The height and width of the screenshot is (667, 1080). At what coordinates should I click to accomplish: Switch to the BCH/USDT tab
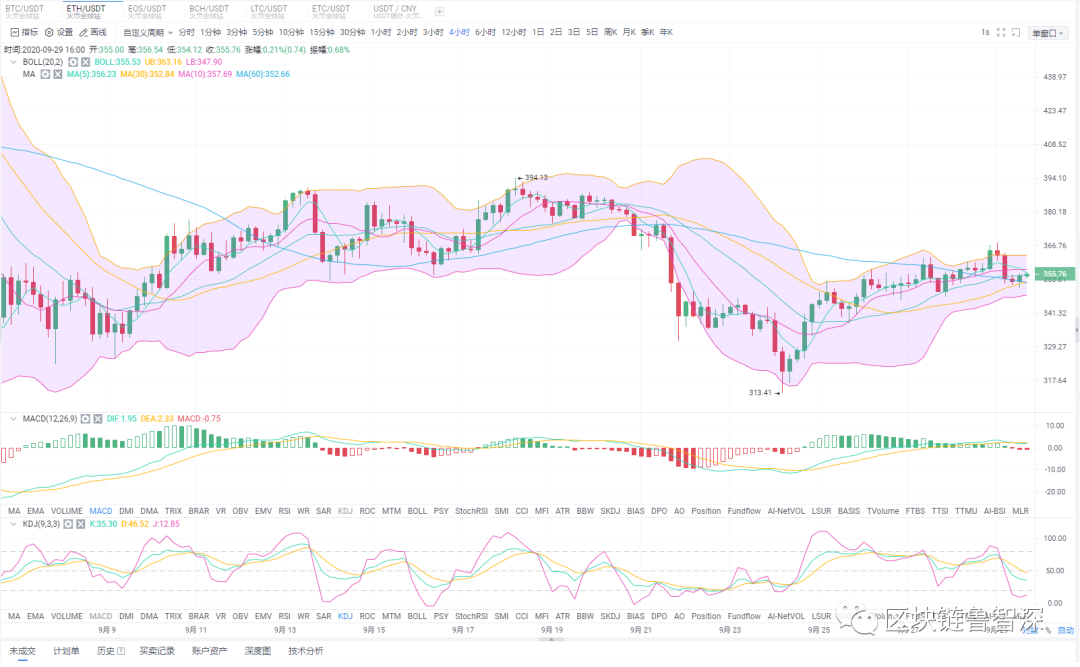[x=209, y=12]
